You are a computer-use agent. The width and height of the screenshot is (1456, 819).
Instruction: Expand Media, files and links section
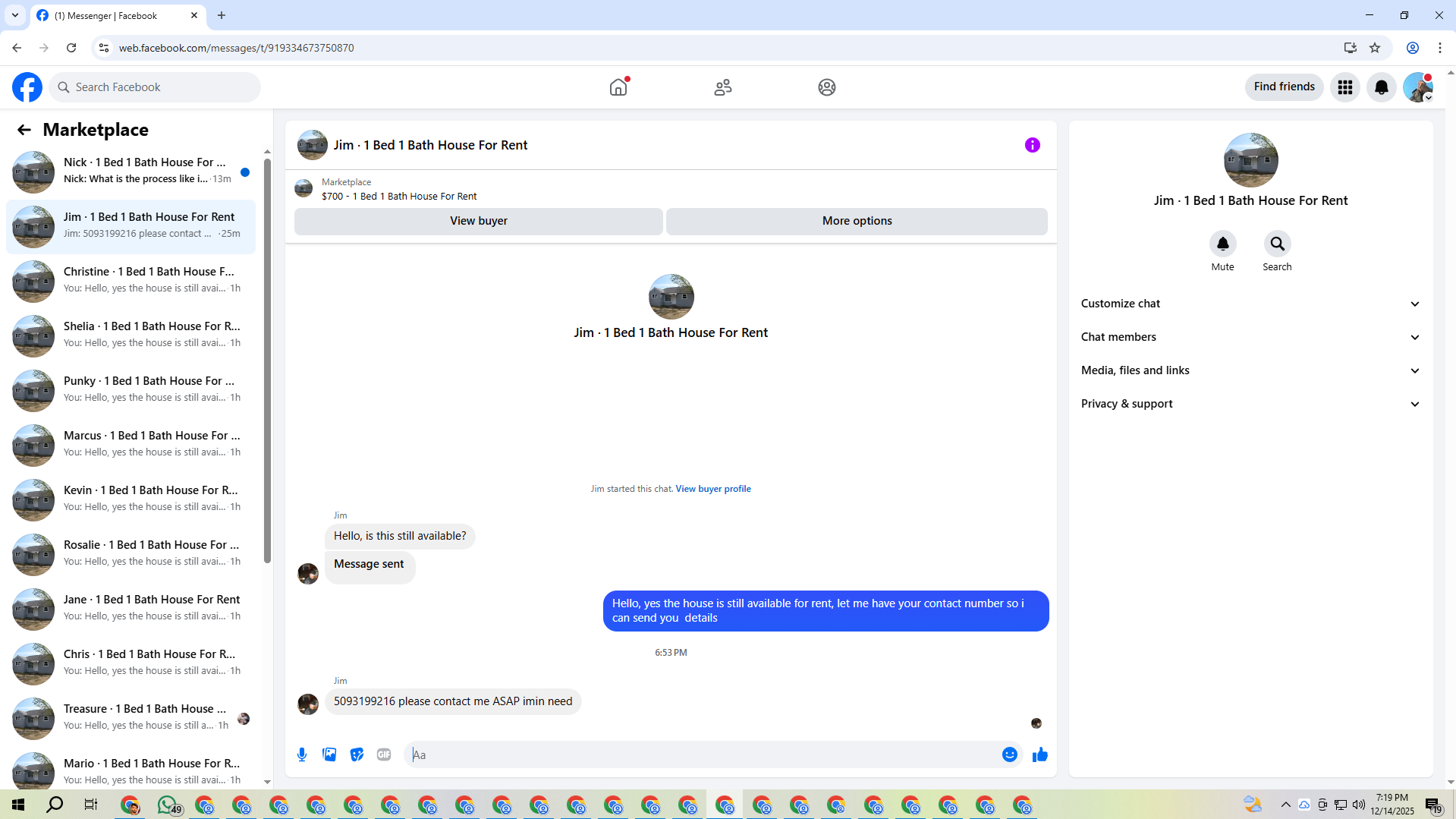point(1250,370)
